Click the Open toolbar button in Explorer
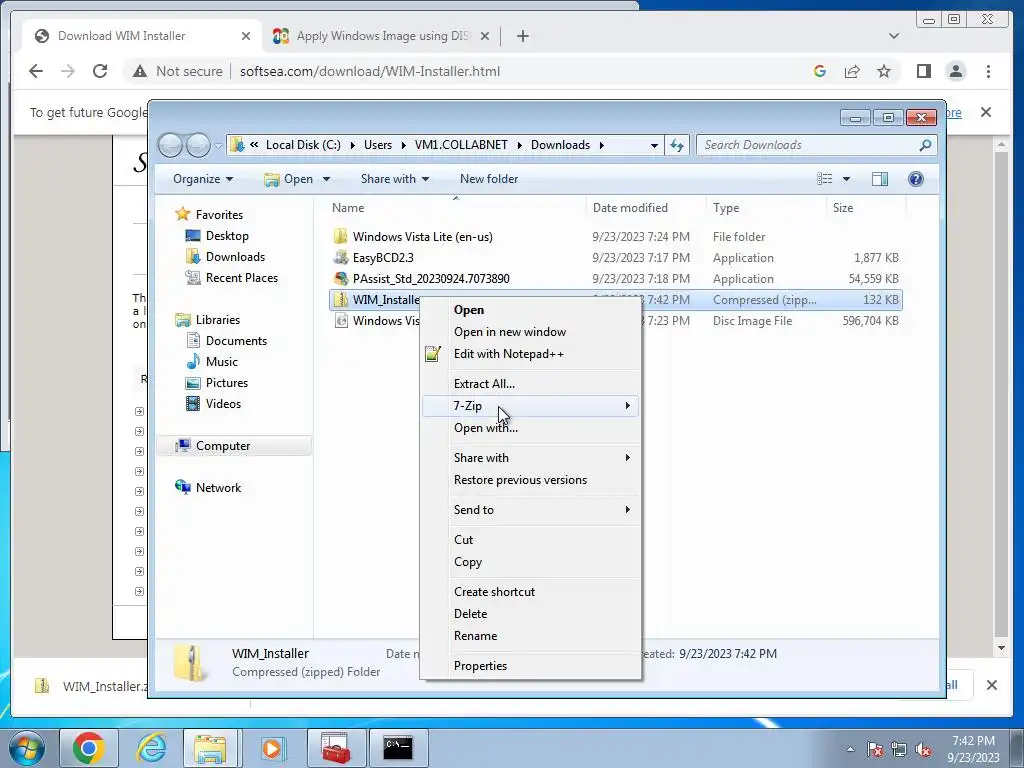 click(289, 179)
